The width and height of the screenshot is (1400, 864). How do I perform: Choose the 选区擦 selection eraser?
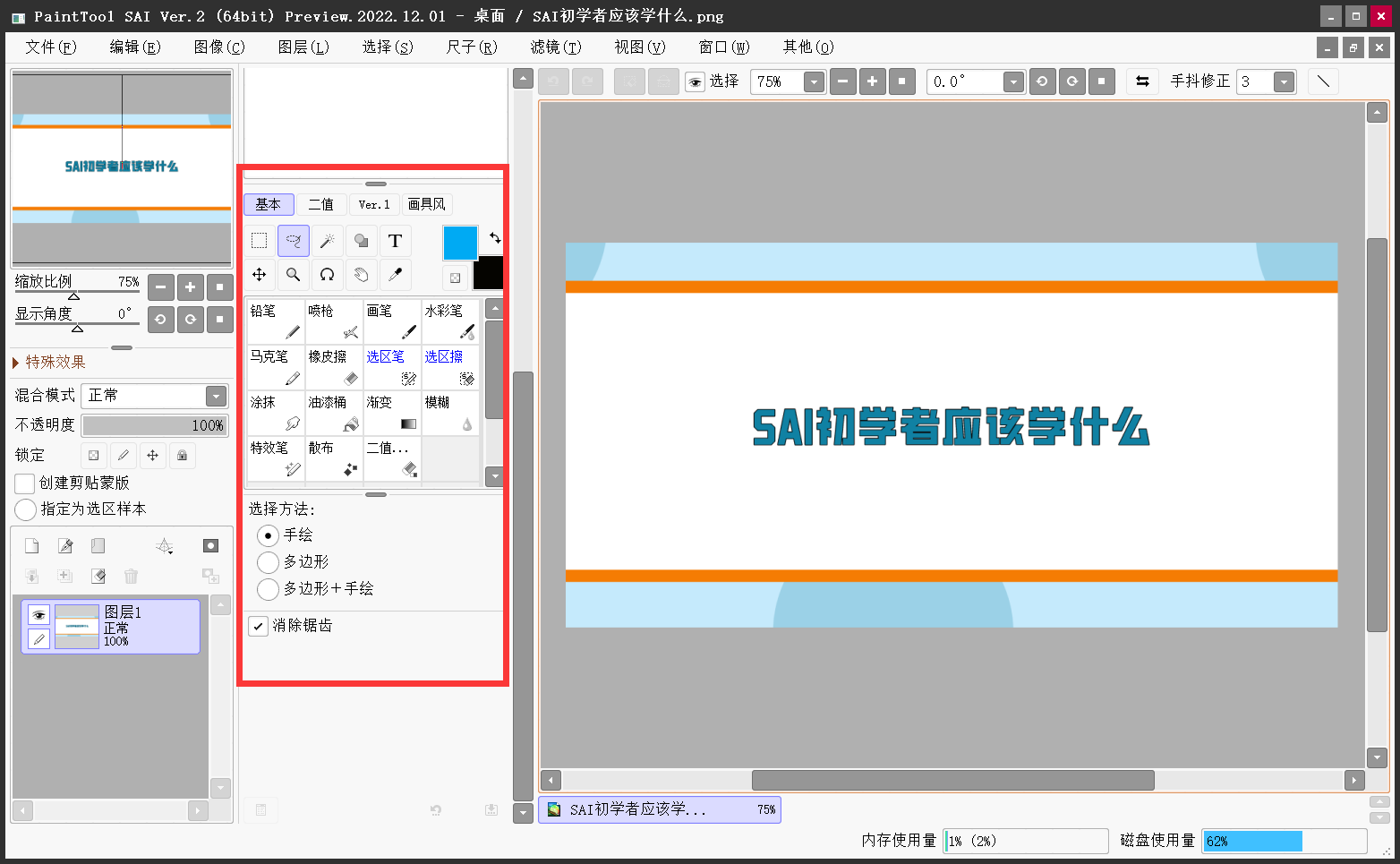(x=450, y=367)
